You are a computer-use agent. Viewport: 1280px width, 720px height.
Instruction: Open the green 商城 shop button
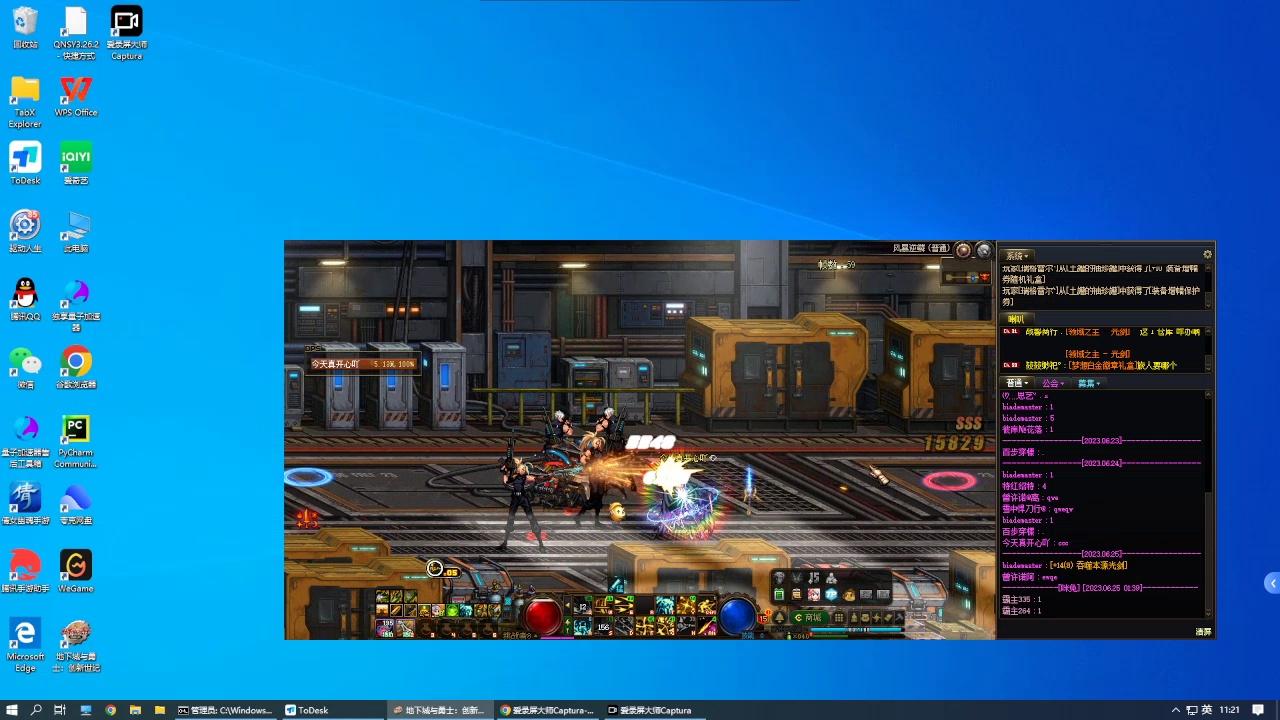pos(808,617)
